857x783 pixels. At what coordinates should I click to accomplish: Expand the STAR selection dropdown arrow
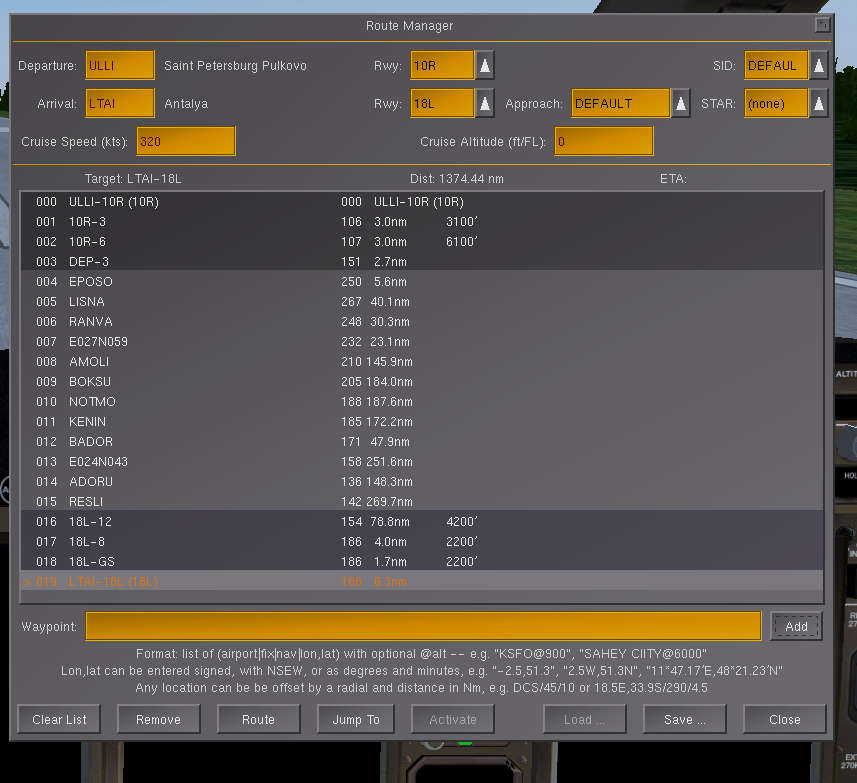pos(818,103)
